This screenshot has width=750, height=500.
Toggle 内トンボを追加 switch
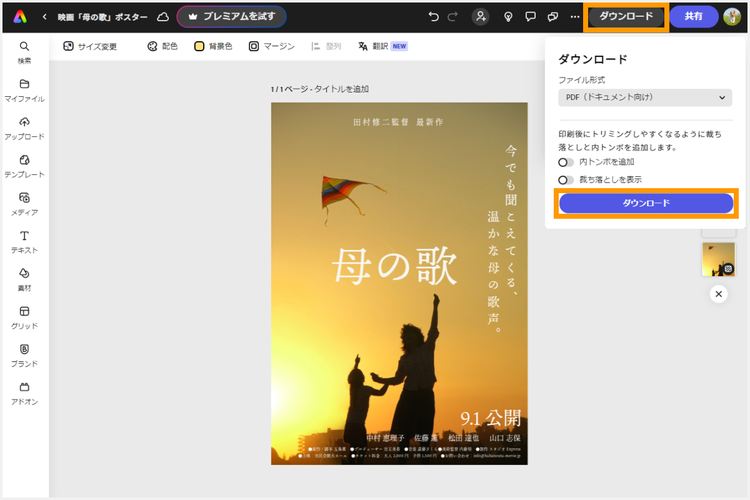(x=565, y=162)
